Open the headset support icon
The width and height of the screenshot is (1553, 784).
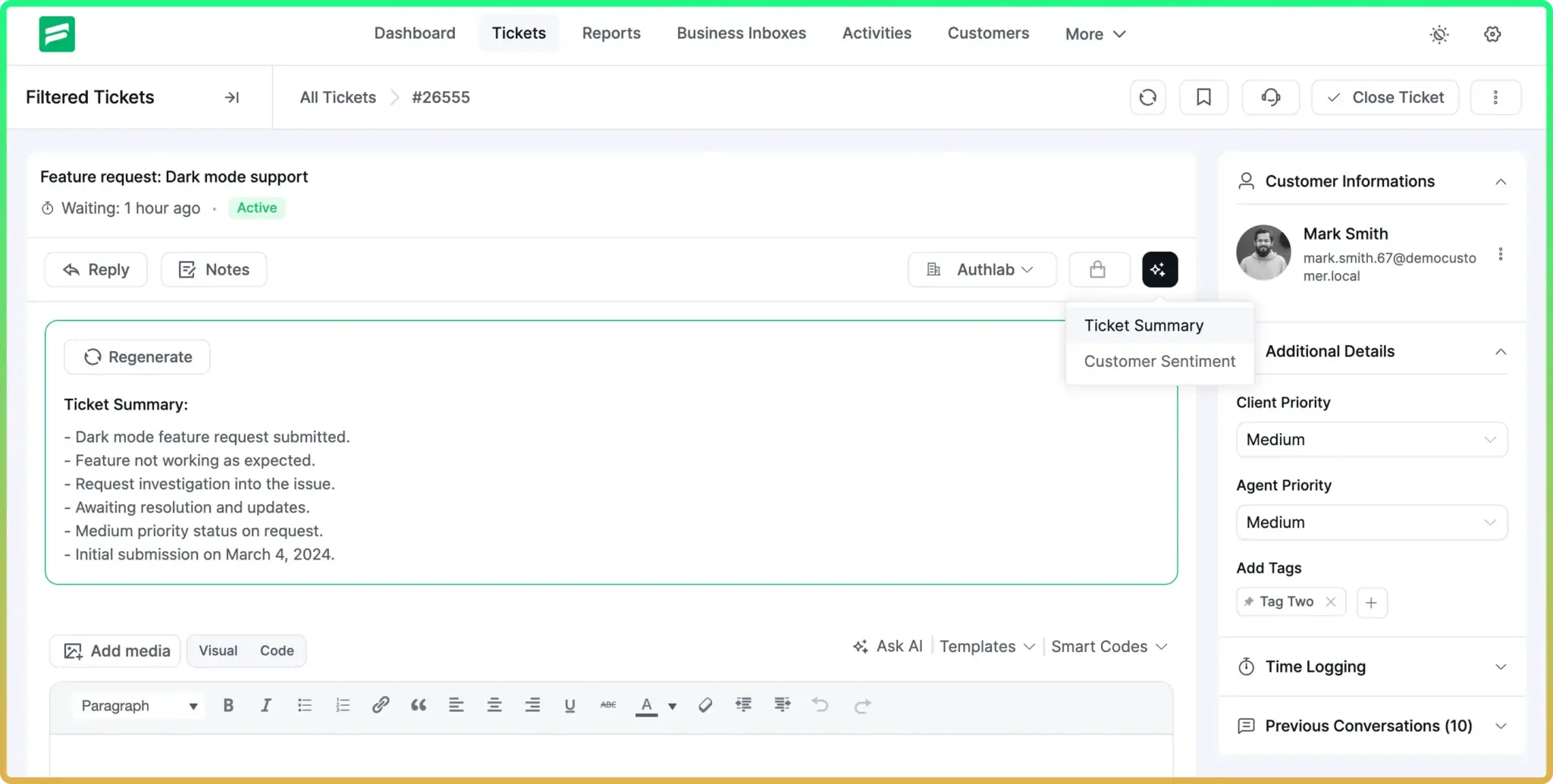coord(1269,97)
